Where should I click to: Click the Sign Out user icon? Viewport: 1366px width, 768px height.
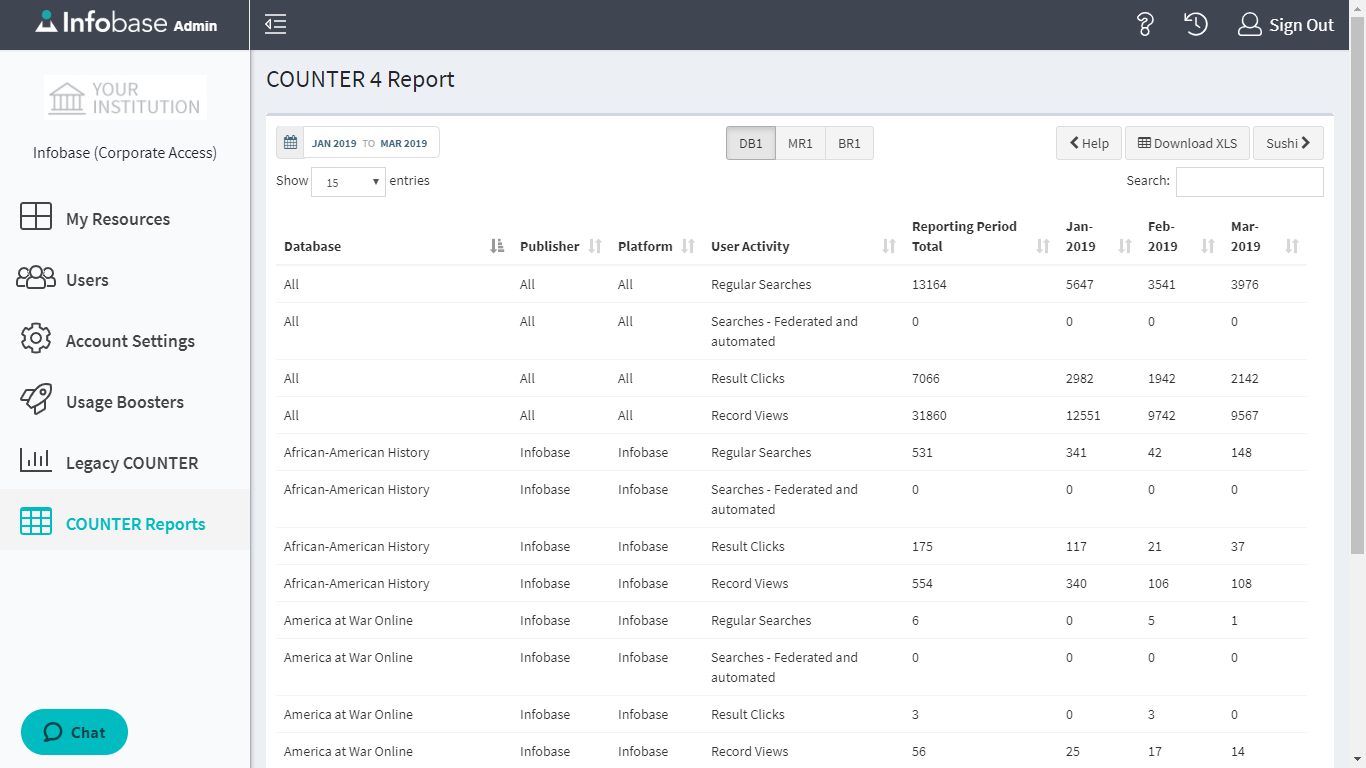1249,25
